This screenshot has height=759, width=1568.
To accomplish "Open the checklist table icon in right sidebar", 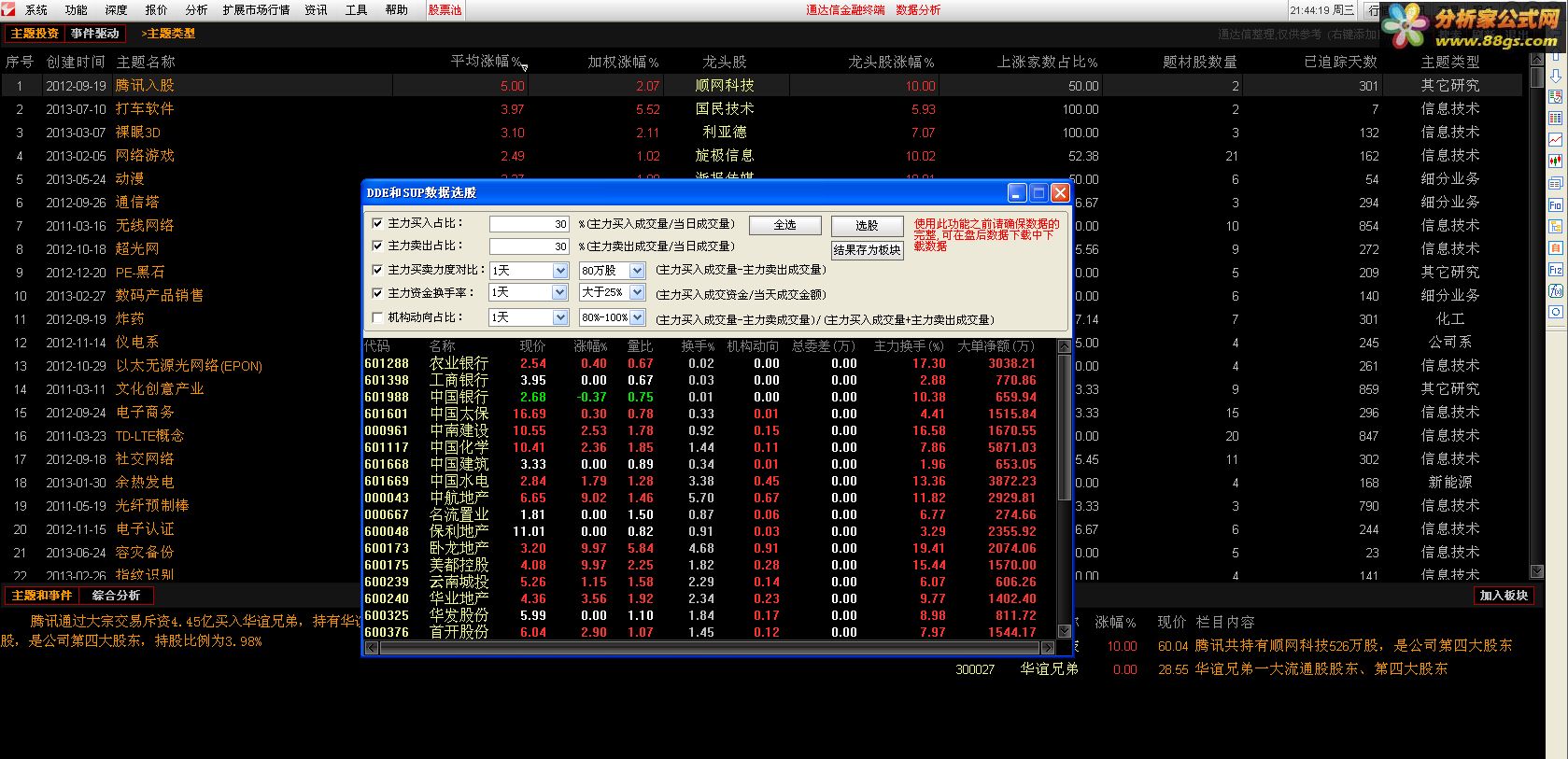I will click(x=1555, y=97).
